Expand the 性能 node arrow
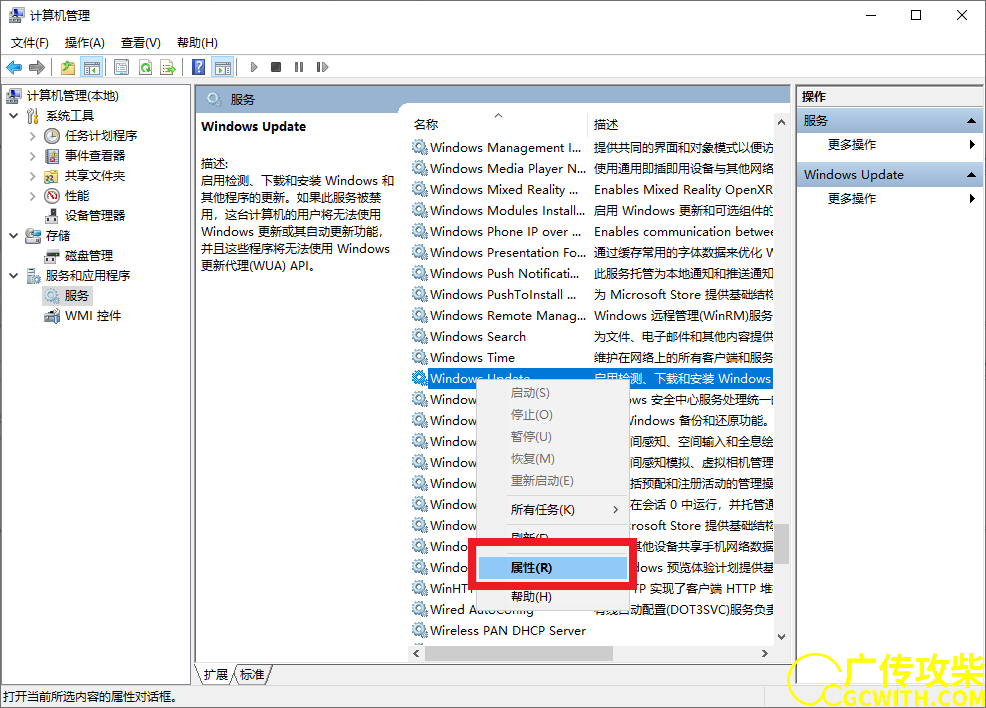 point(33,196)
